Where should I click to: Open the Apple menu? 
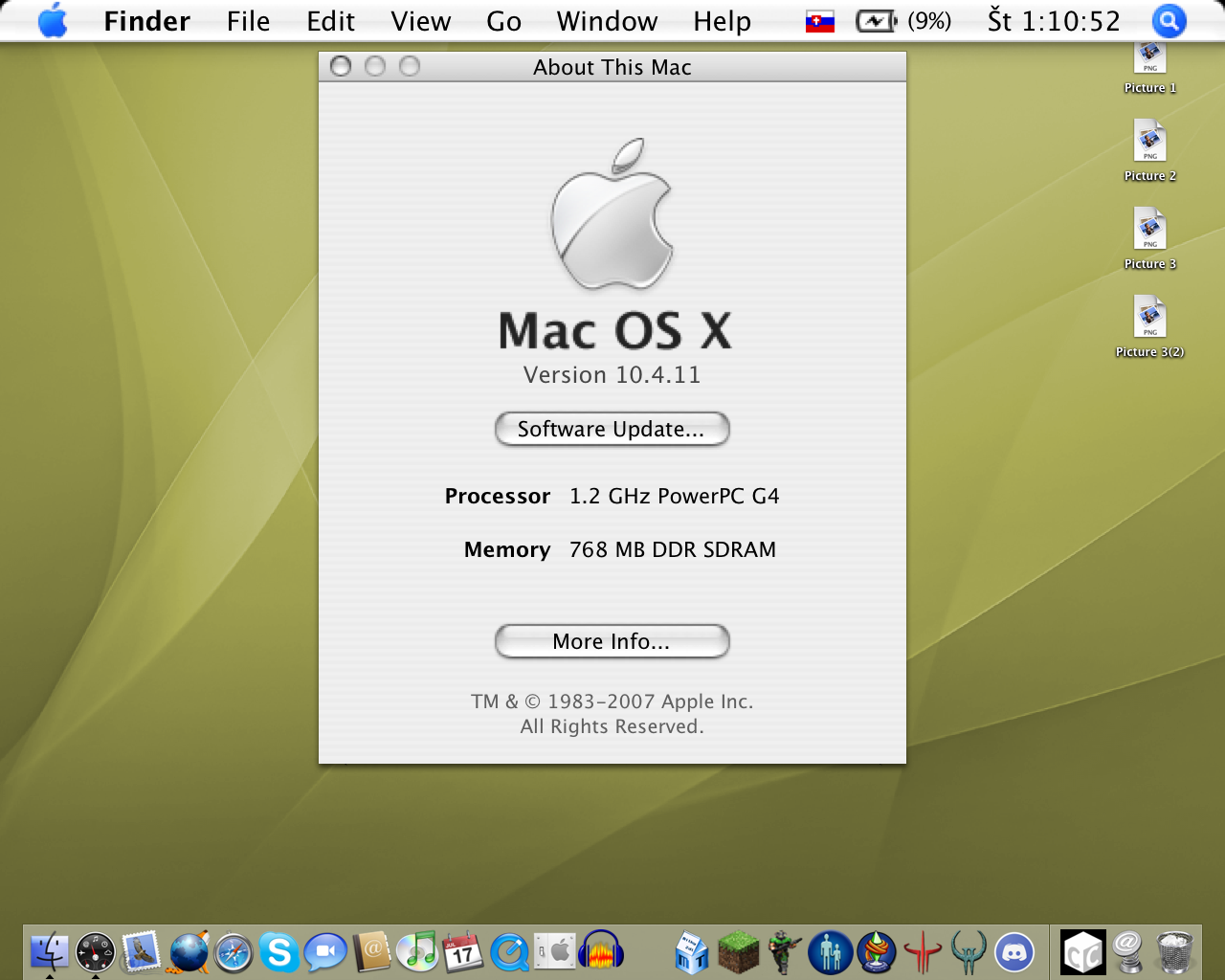tap(53, 21)
